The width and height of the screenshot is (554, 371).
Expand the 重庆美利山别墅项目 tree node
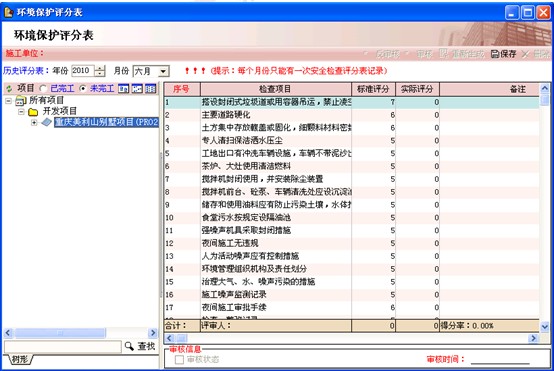(x=34, y=123)
